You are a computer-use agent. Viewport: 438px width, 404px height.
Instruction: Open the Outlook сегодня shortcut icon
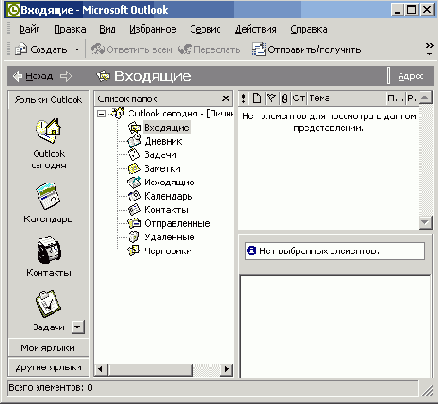48,131
